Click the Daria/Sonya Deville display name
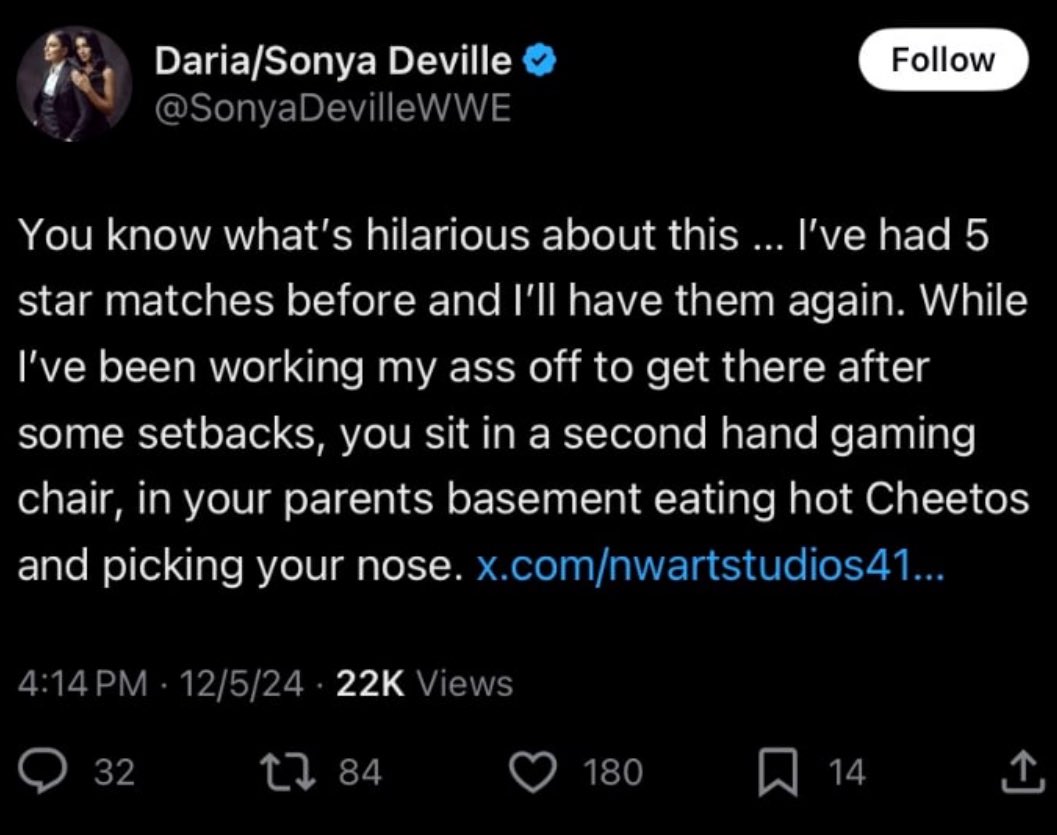The height and width of the screenshot is (835, 1057). pyautogui.click(x=333, y=61)
